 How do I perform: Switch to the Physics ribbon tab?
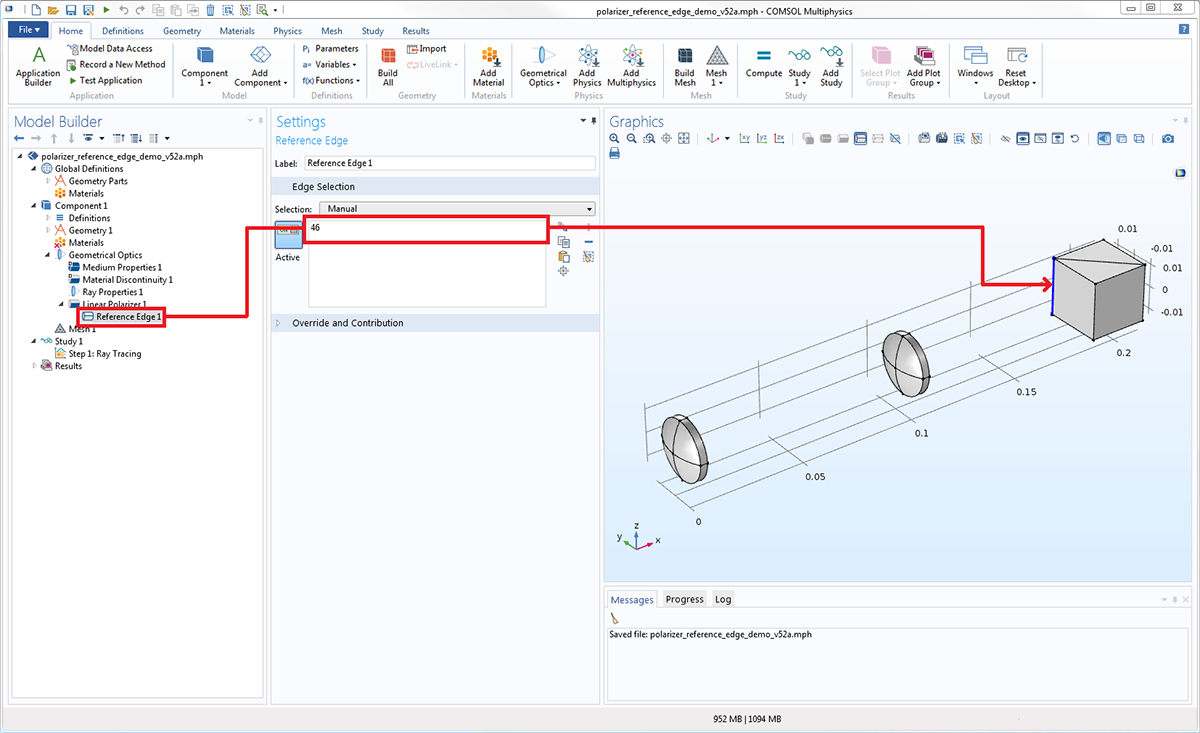(287, 31)
